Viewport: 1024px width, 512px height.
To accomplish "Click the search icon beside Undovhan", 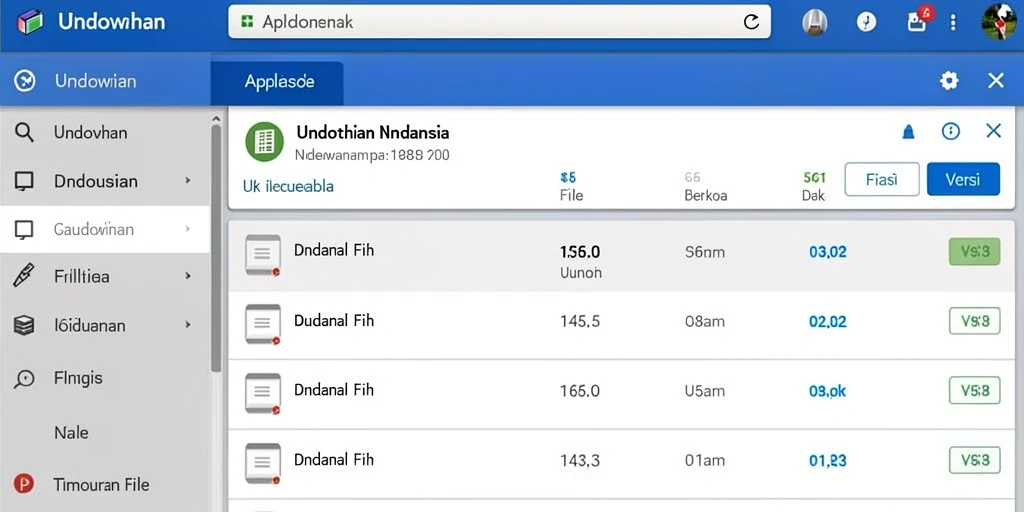I will tap(24, 133).
